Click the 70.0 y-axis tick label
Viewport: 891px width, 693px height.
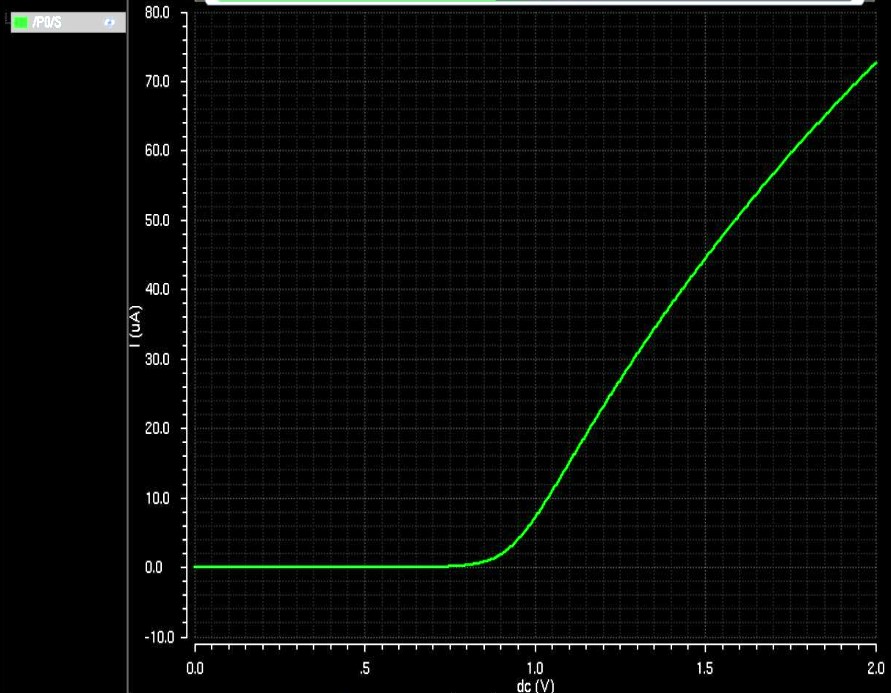pyautogui.click(x=157, y=82)
